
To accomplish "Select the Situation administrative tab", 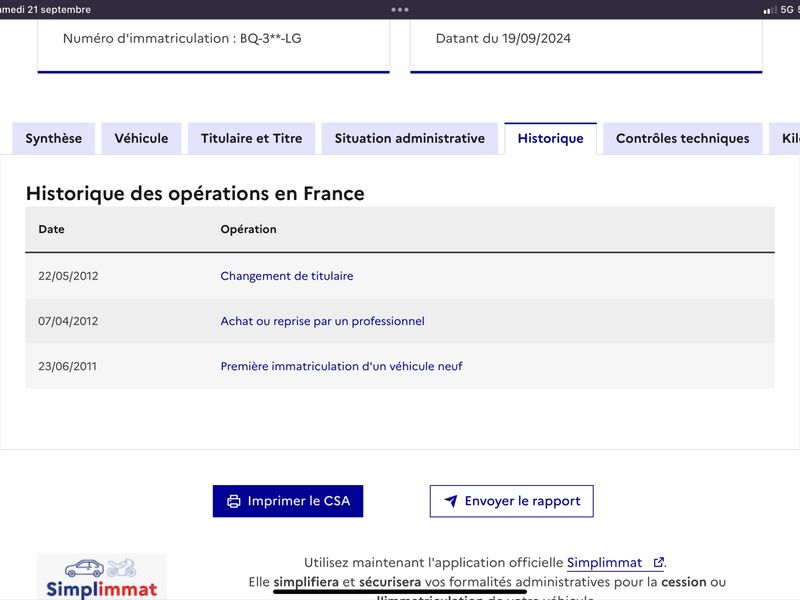I will (x=410, y=138).
